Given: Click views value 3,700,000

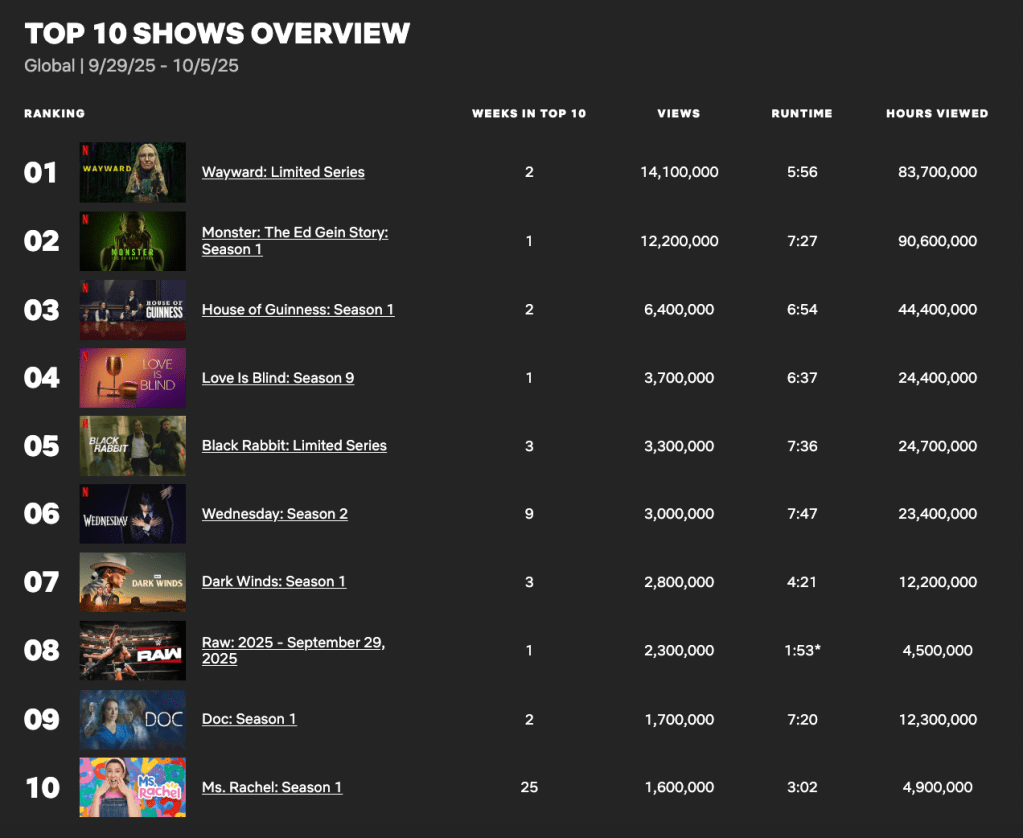Looking at the screenshot, I should [x=679, y=378].
